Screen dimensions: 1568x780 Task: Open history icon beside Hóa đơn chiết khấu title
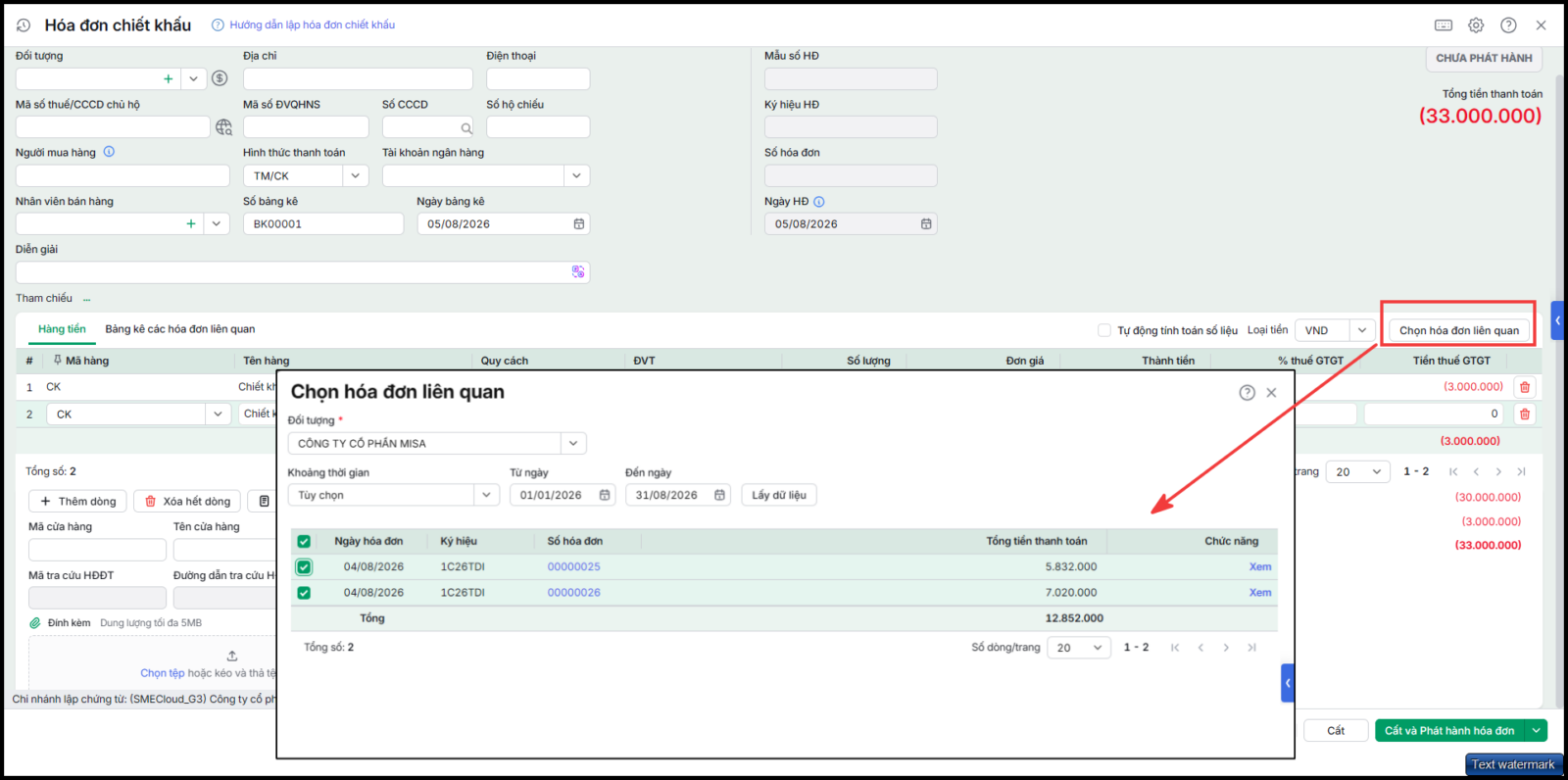tap(24, 25)
